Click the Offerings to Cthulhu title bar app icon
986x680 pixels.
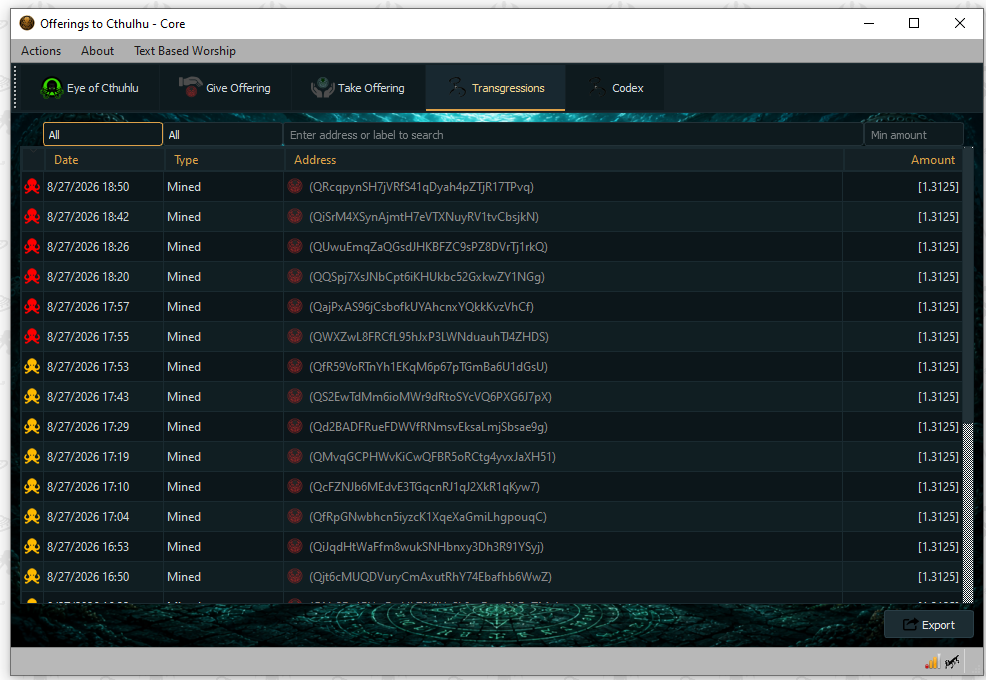coord(26,23)
